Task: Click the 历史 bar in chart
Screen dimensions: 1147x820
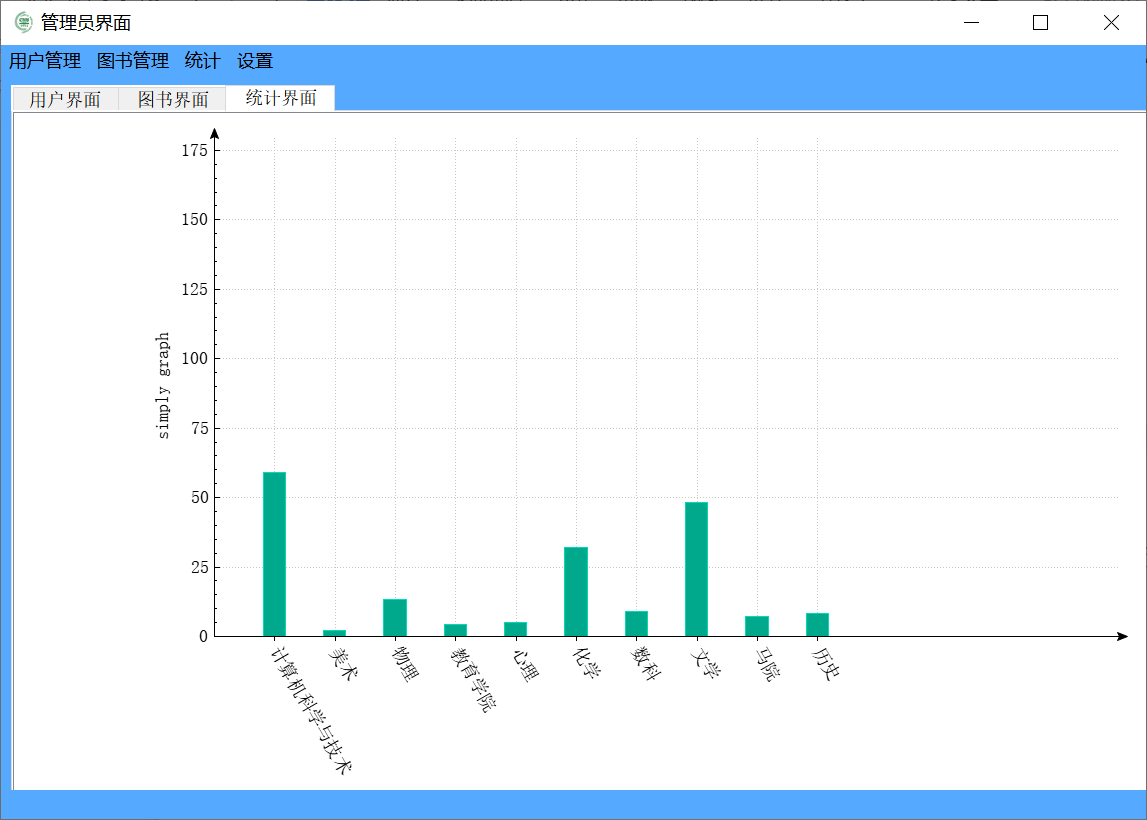Action: pyautogui.click(x=817, y=625)
